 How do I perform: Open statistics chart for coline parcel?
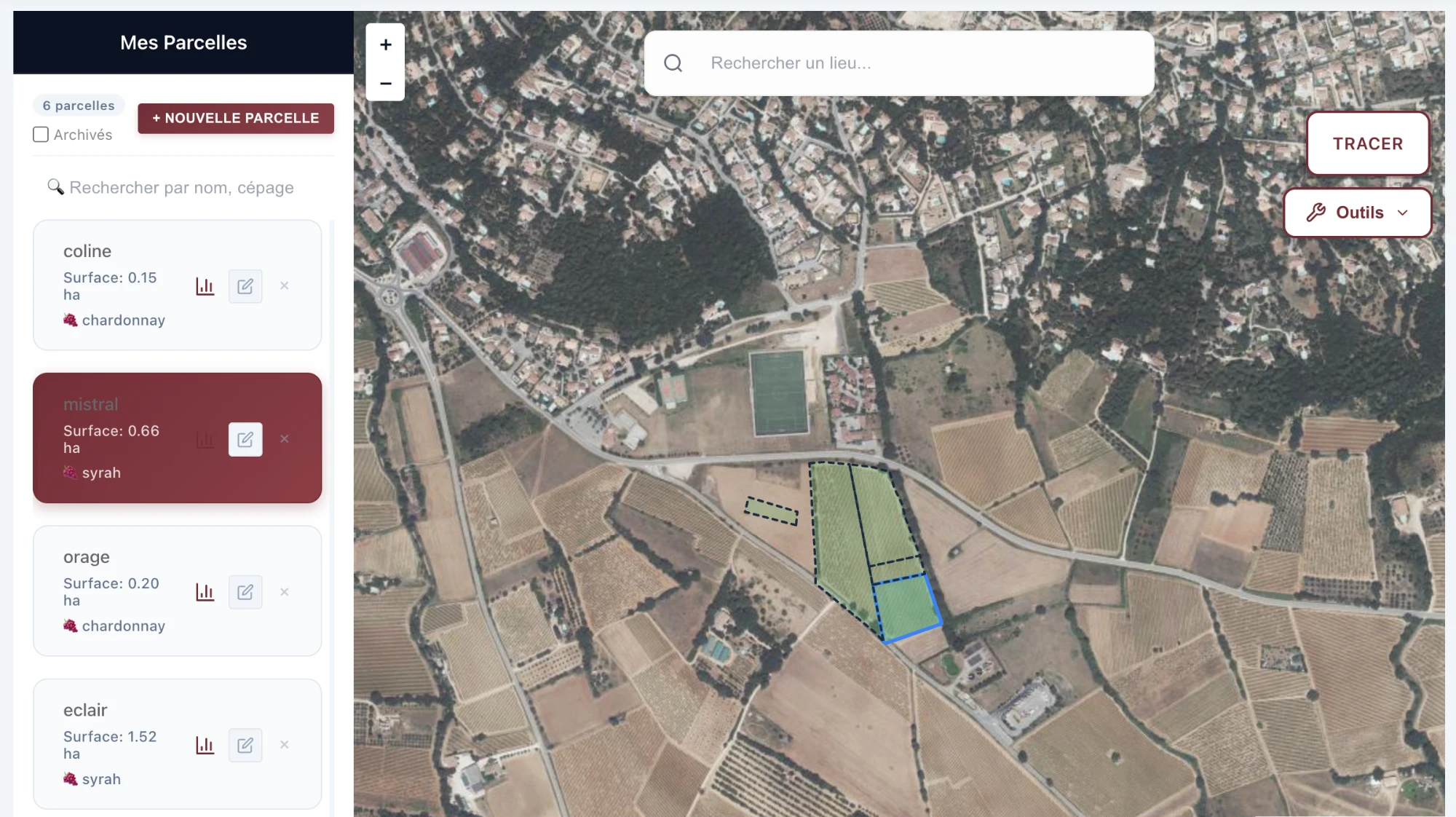coord(205,286)
